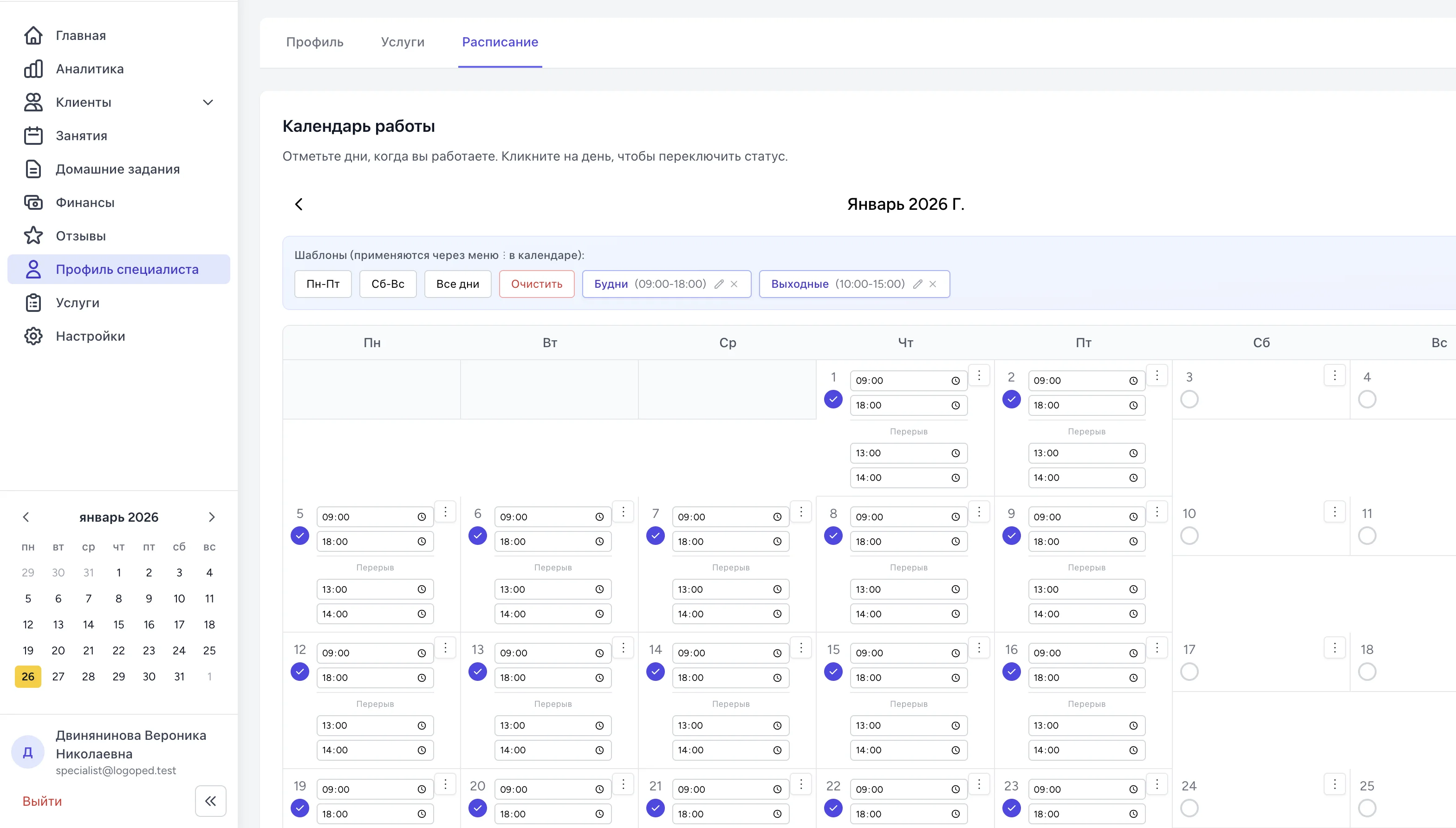1456x828 pixels.
Task: Edit the Будни template pencil icon
Action: click(x=719, y=284)
